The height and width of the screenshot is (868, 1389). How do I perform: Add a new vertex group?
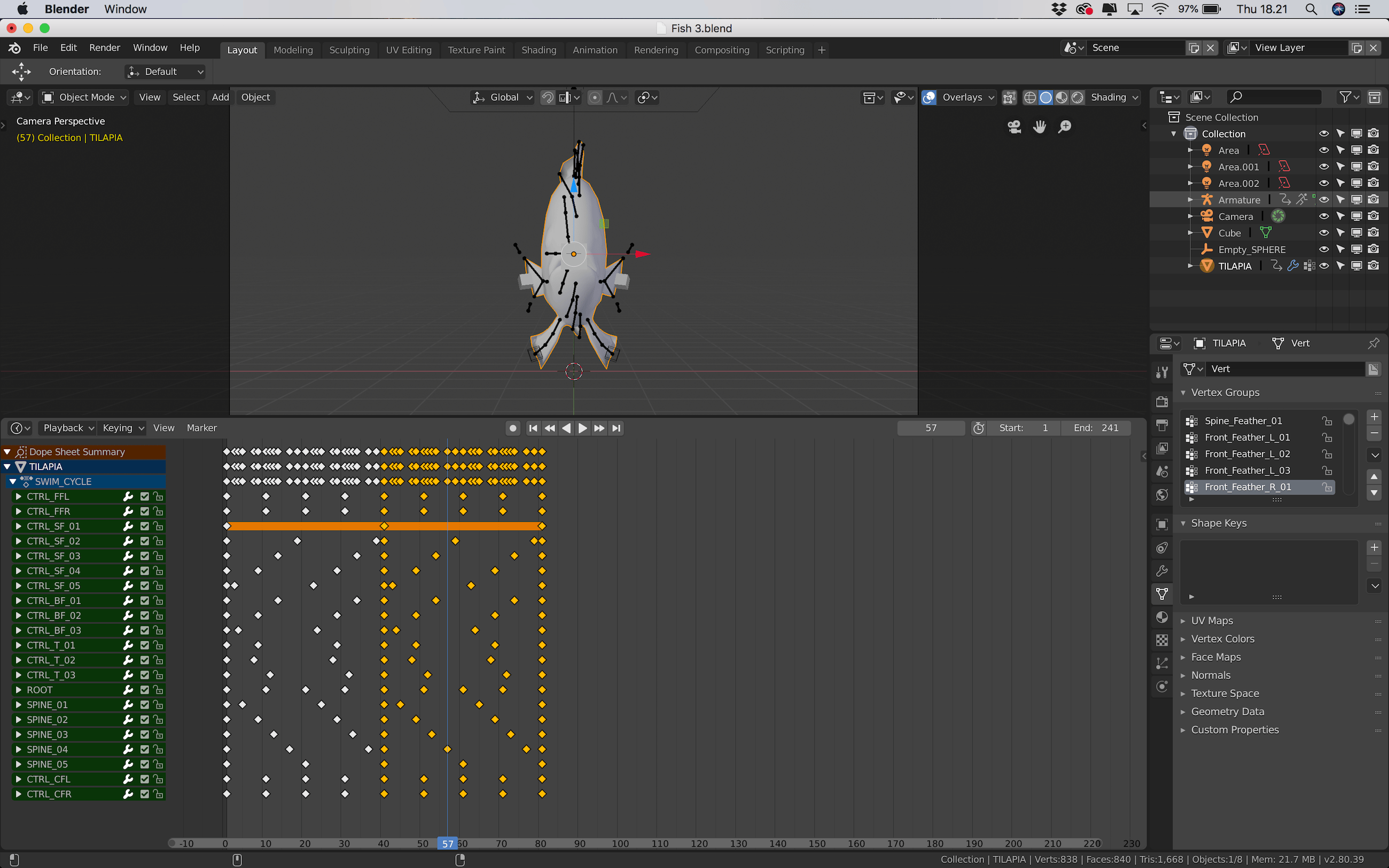pyautogui.click(x=1374, y=417)
